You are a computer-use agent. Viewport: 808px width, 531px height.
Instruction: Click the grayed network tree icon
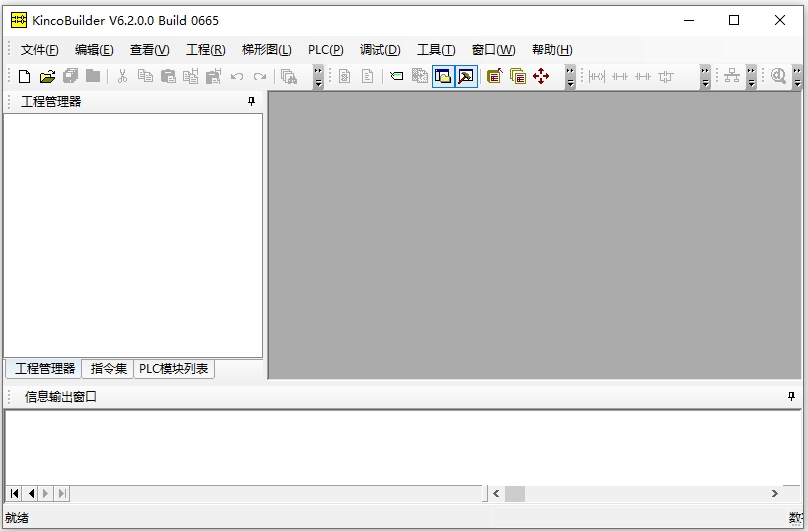tap(732, 76)
